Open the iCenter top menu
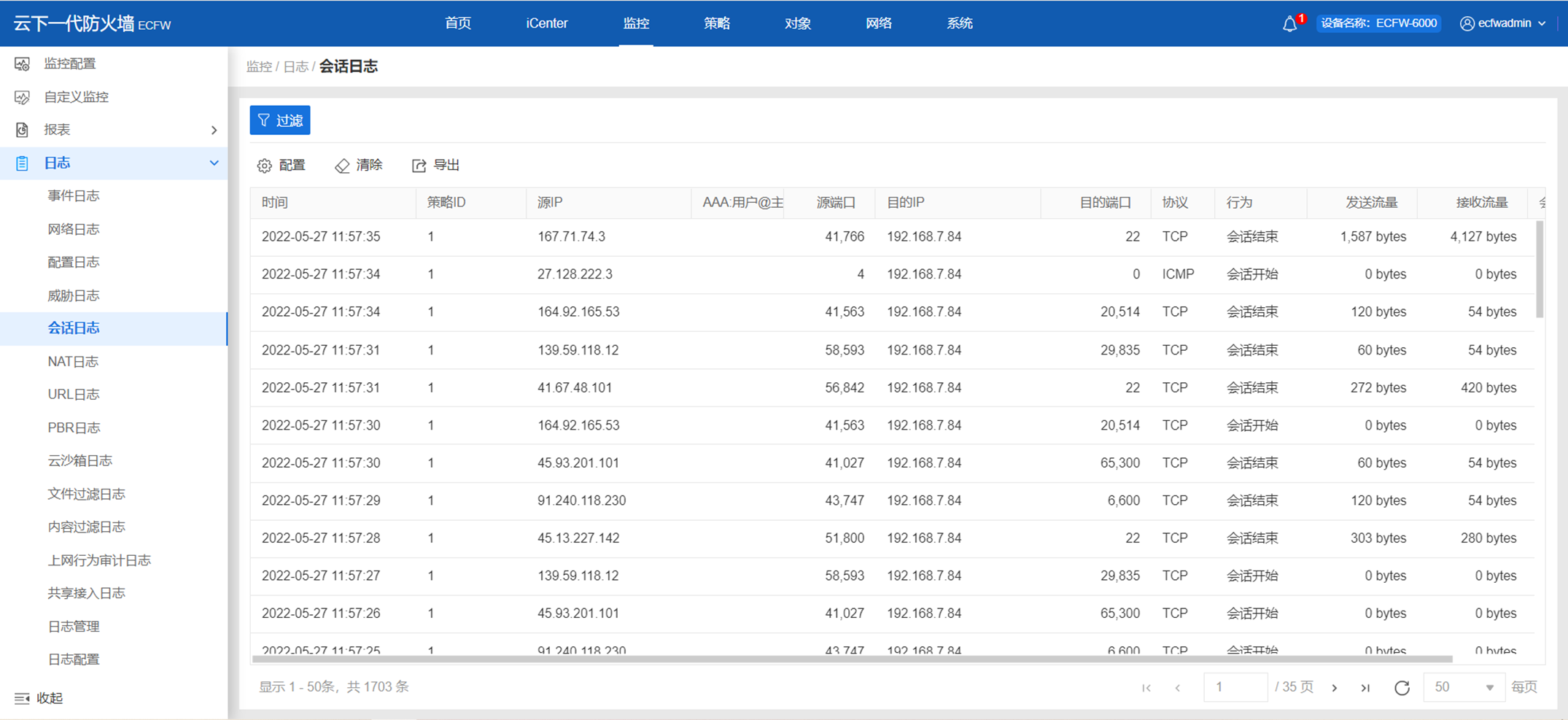 [x=546, y=23]
